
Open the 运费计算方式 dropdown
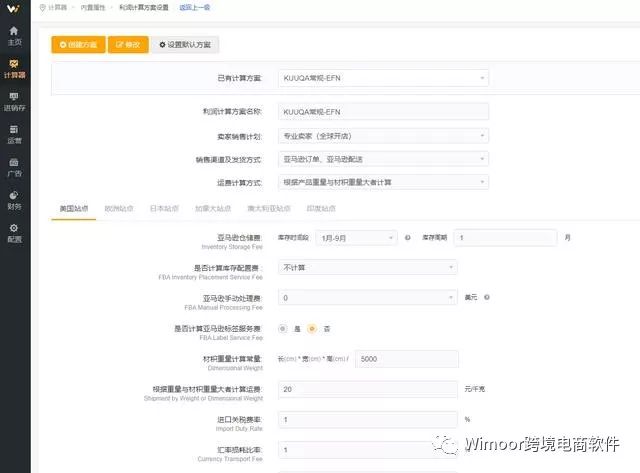pos(383,182)
